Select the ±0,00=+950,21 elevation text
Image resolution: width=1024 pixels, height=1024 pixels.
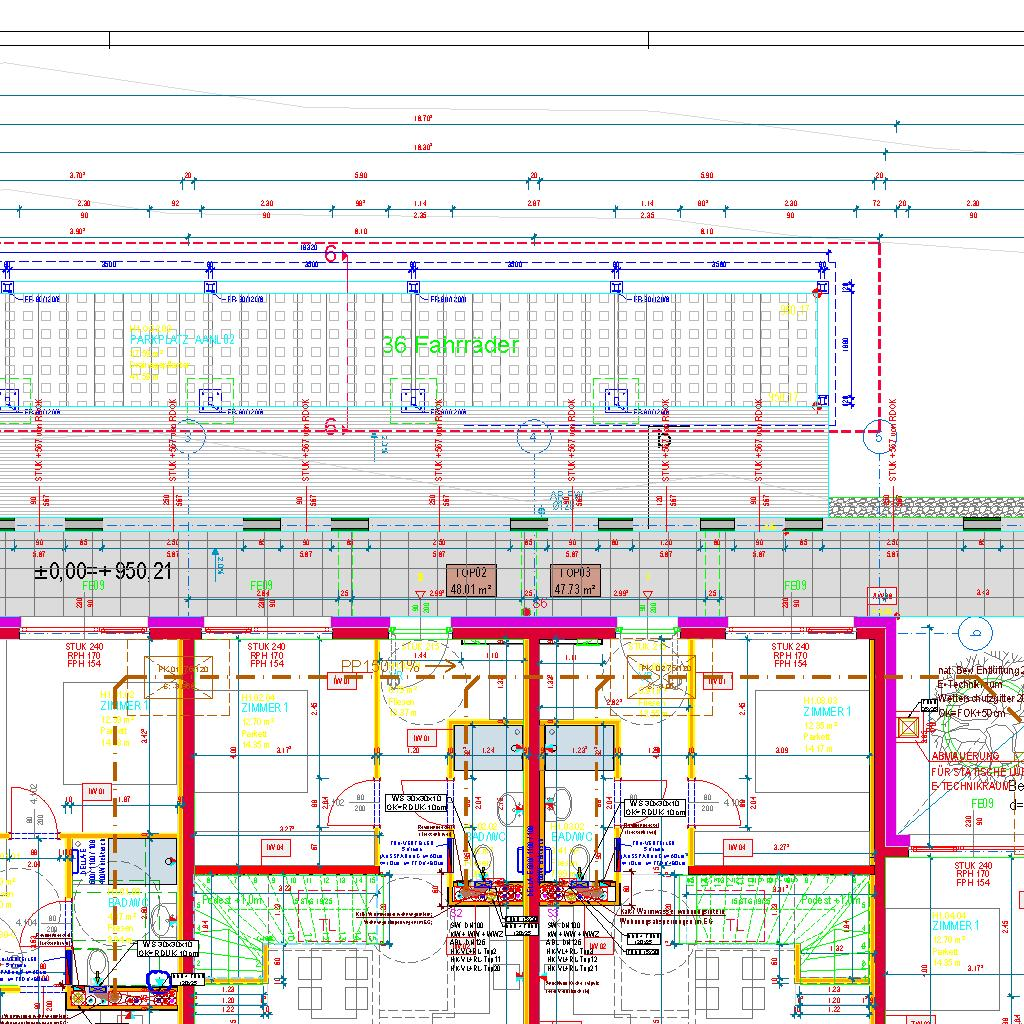click(x=103, y=572)
